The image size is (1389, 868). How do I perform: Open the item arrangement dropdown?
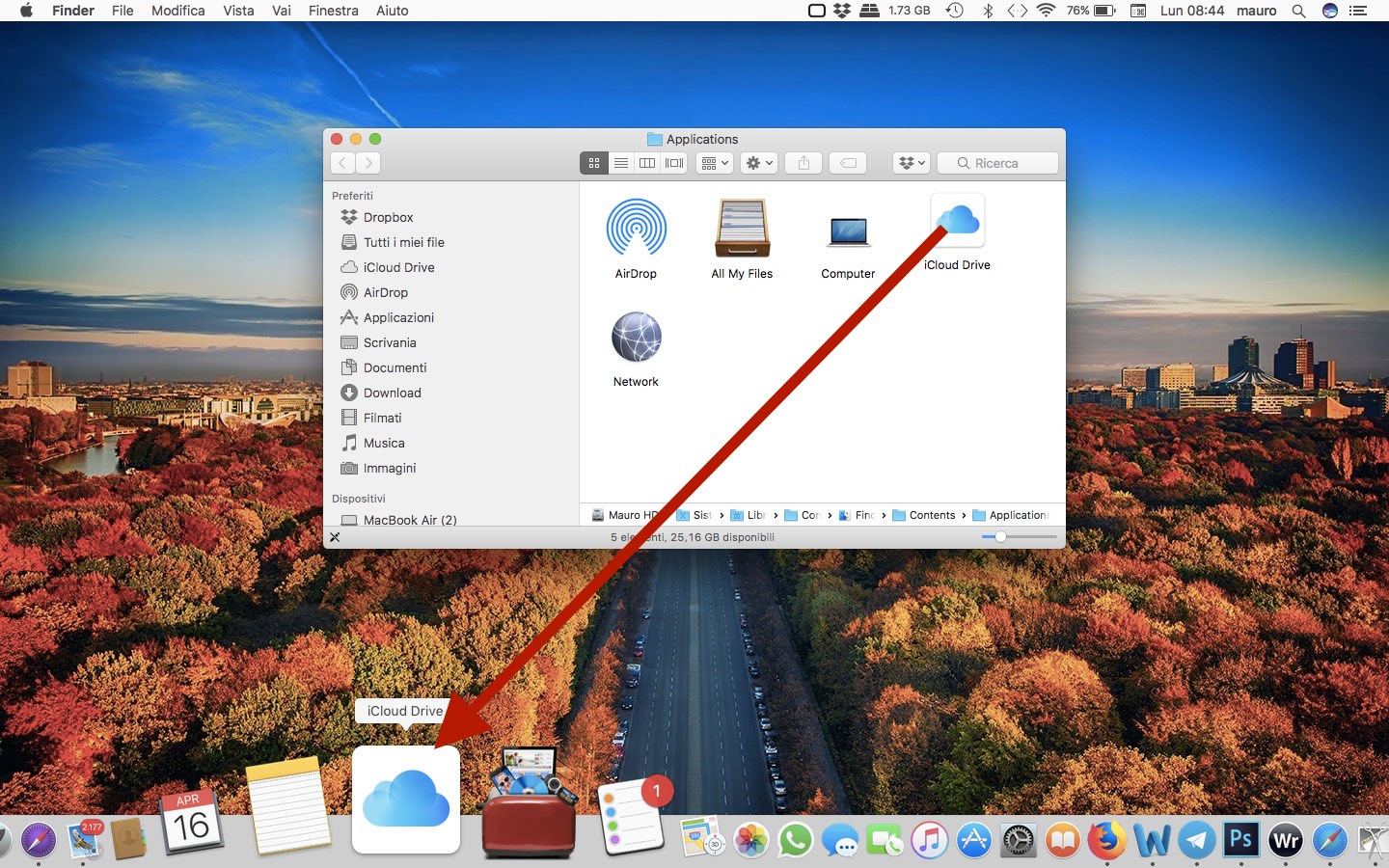715,163
